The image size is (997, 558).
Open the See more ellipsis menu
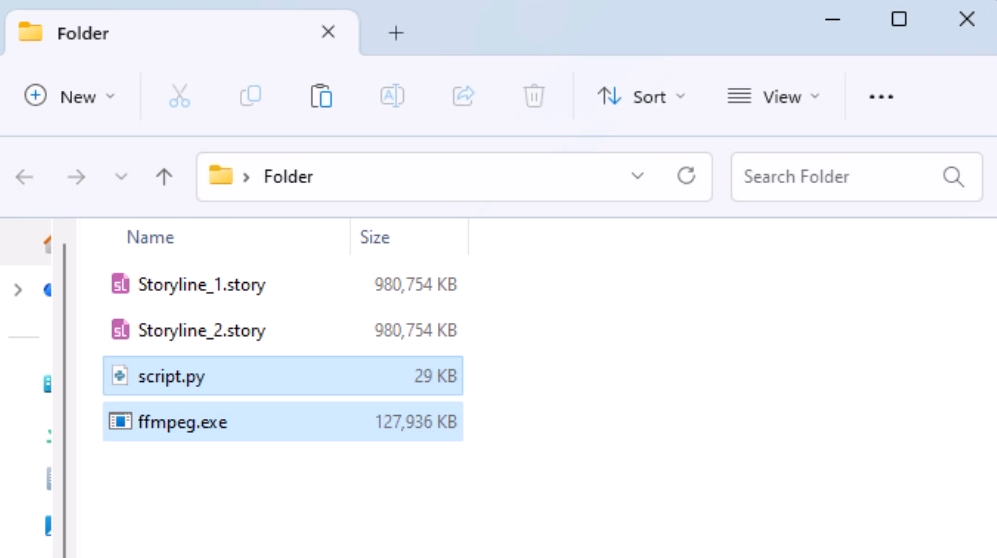pyautogui.click(x=880, y=96)
